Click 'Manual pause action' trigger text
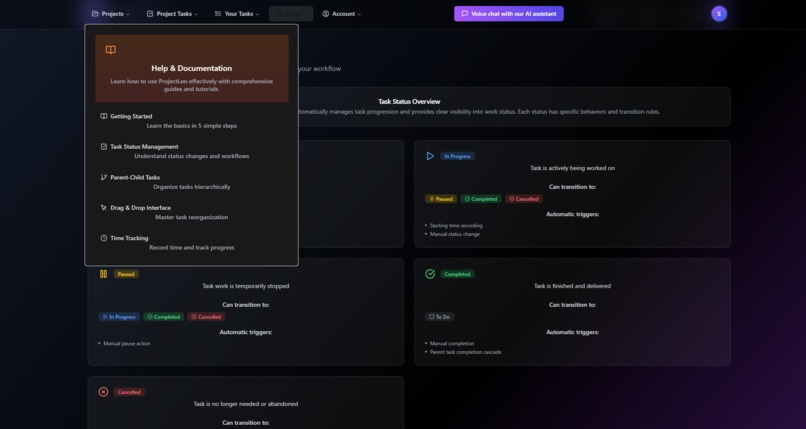Screen dimensions: 806x429 pyautogui.click(x=127, y=343)
